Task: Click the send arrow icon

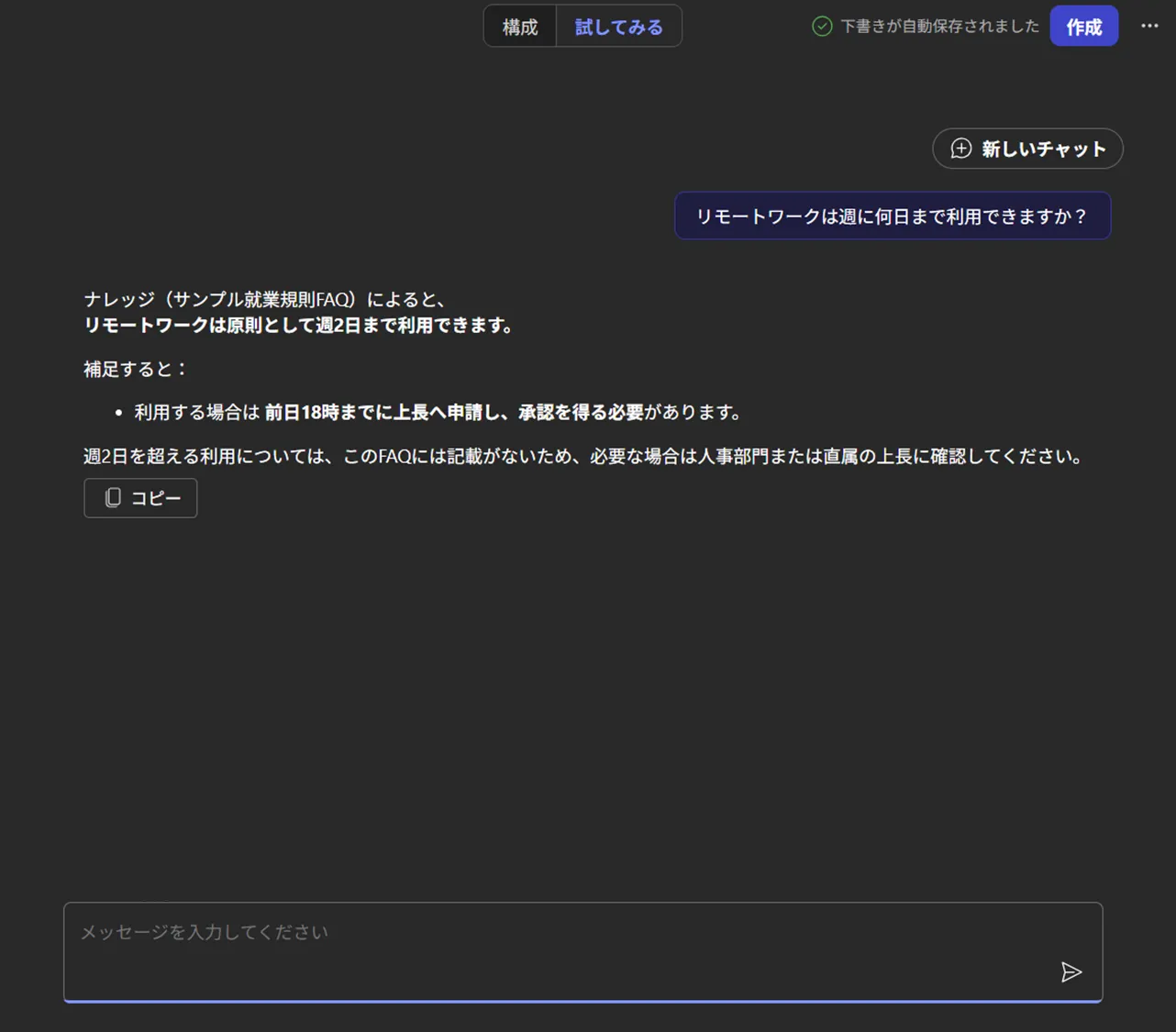Action: click(x=1071, y=972)
